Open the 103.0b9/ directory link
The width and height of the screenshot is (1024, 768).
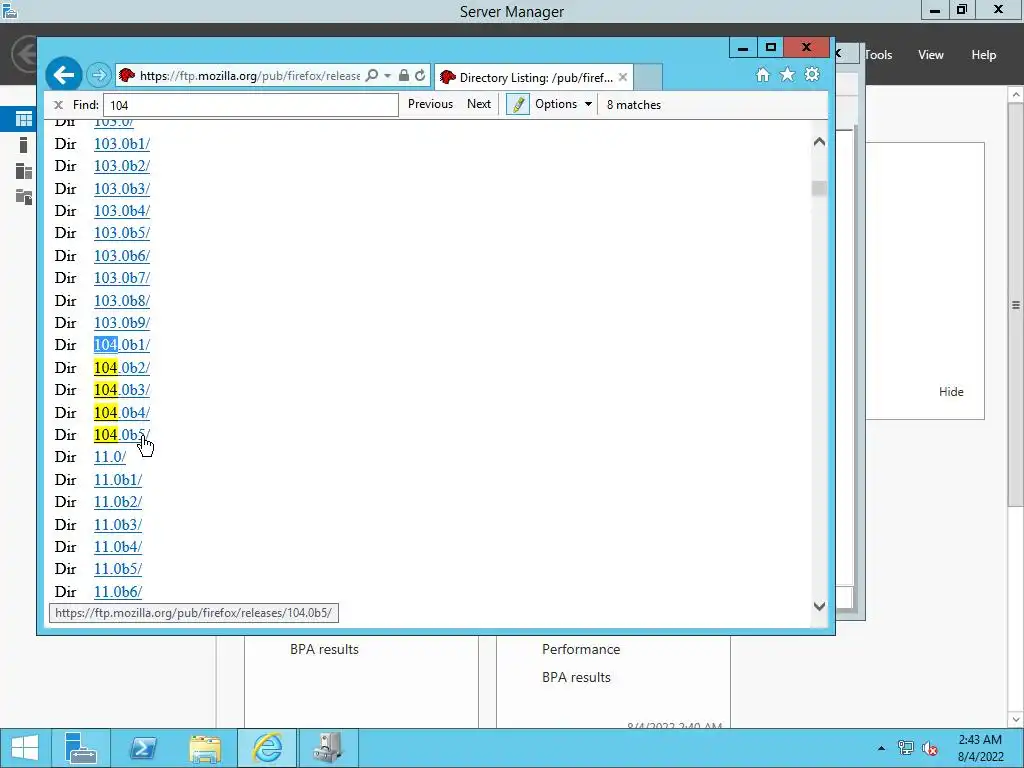coord(121,323)
